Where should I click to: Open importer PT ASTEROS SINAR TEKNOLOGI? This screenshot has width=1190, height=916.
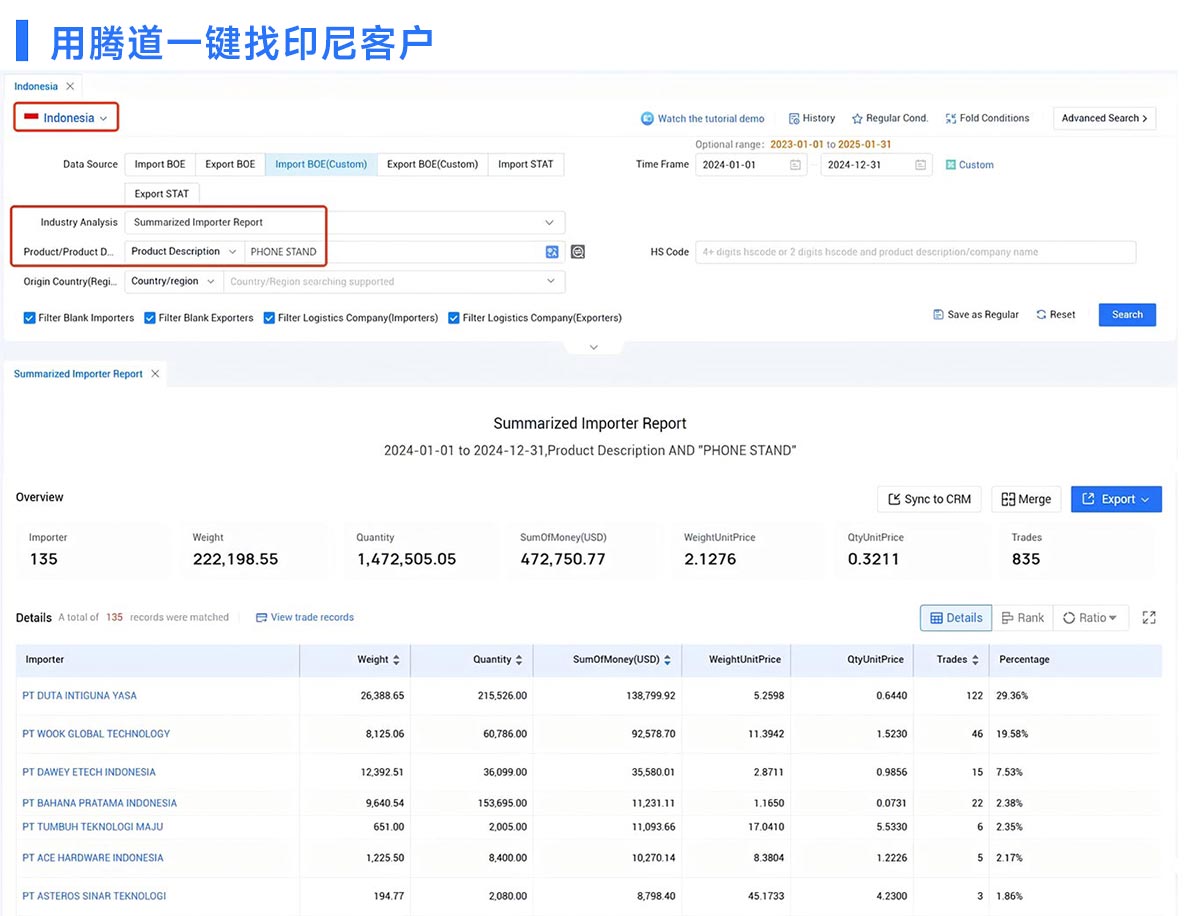tap(94, 896)
